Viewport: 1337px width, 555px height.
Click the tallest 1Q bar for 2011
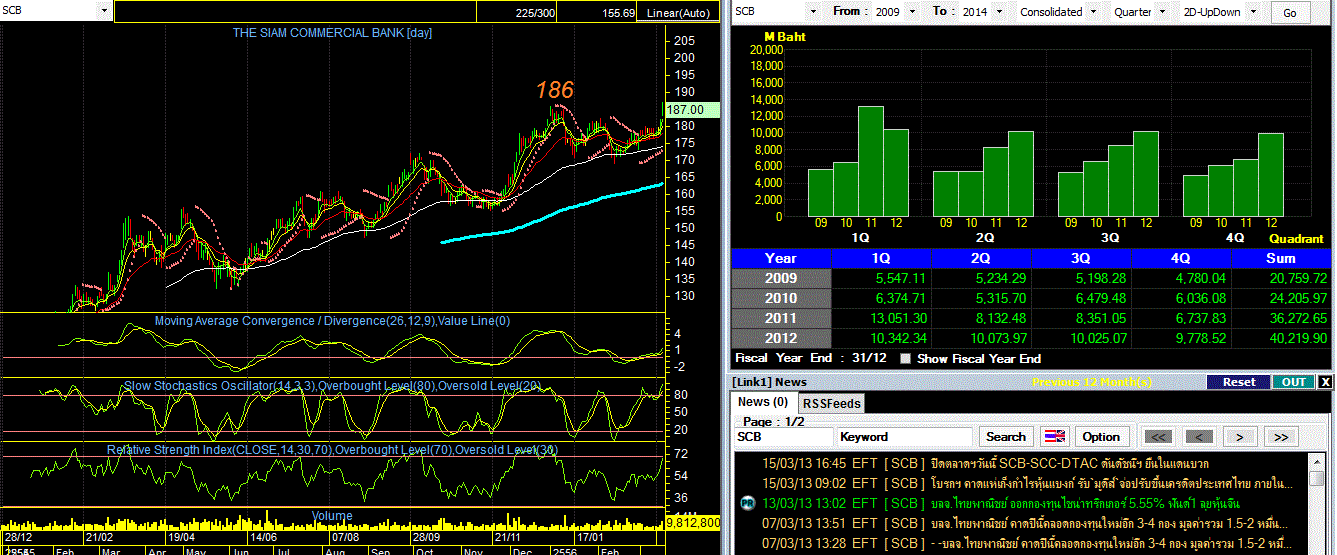pos(871,161)
